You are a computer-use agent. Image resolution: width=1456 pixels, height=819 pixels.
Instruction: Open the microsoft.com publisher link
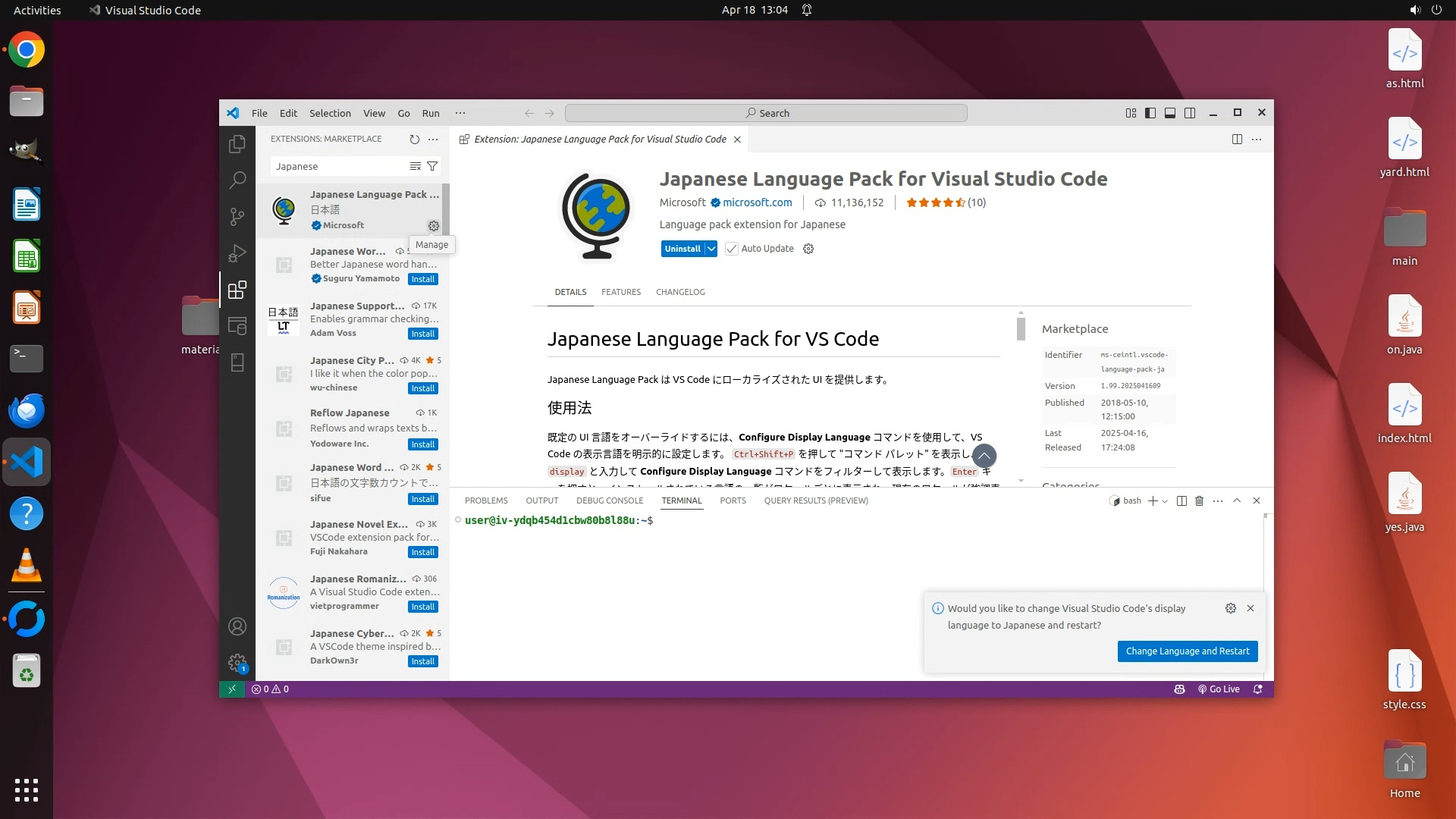click(757, 202)
